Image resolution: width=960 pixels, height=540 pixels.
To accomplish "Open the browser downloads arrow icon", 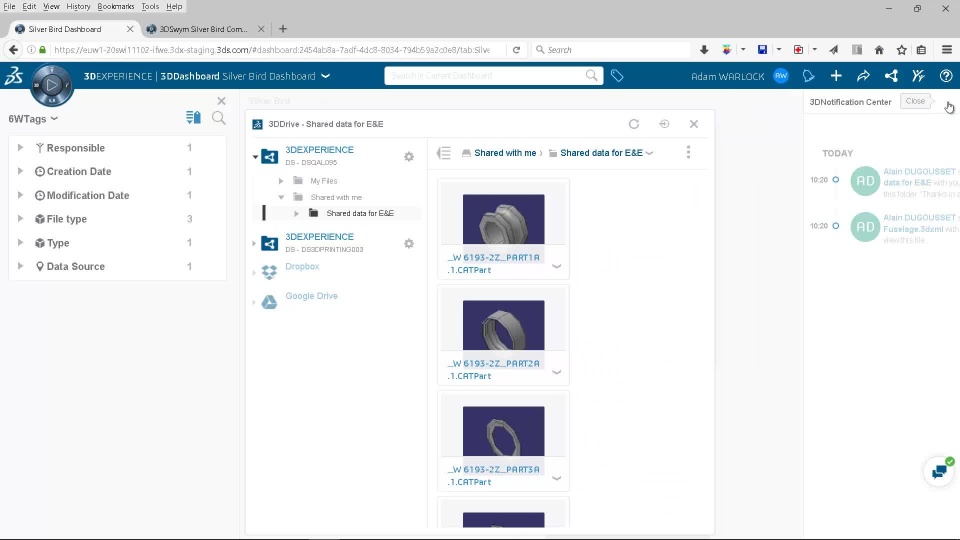I will [704, 50].
